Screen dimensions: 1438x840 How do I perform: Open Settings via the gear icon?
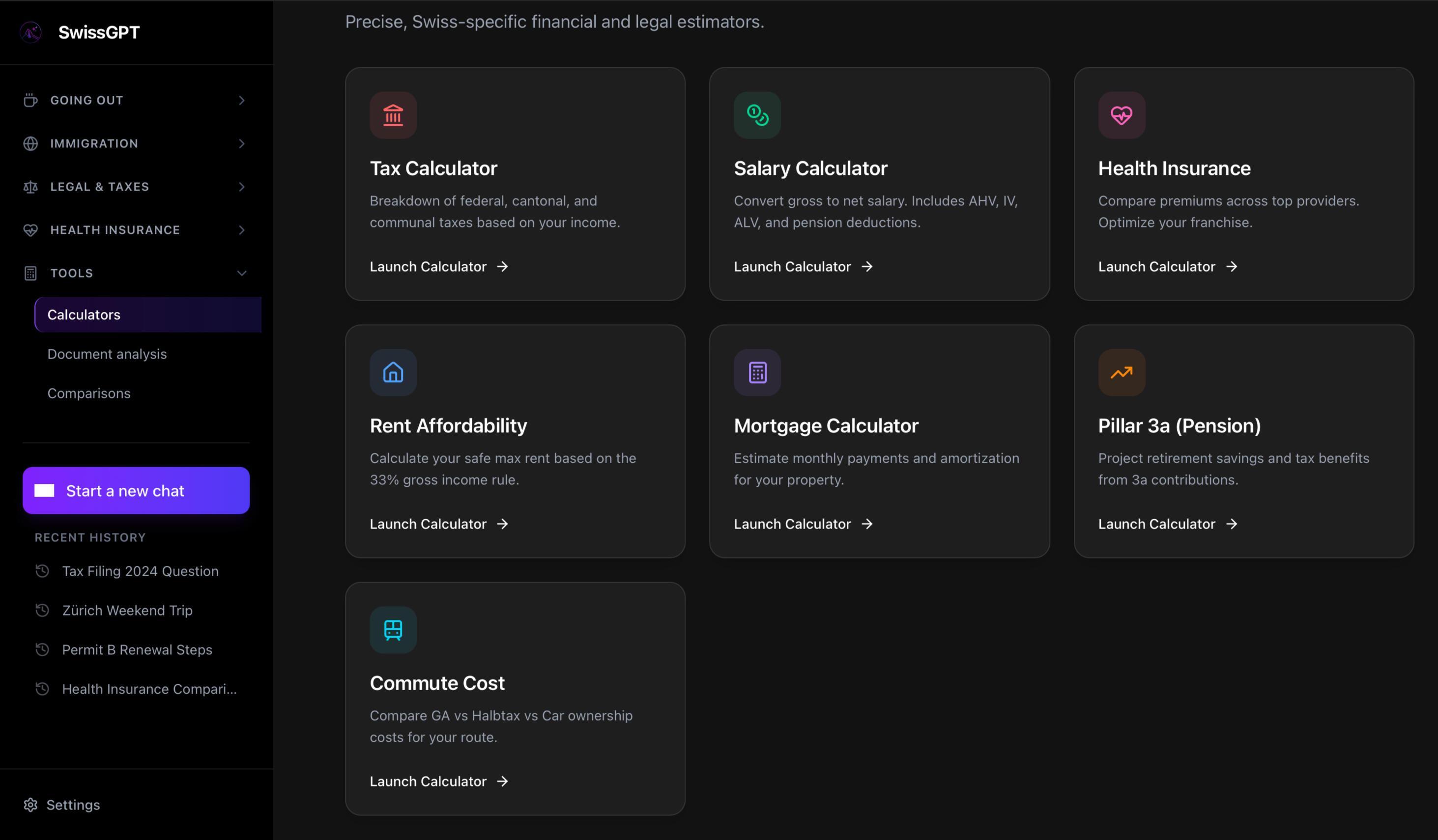point(31,805)
